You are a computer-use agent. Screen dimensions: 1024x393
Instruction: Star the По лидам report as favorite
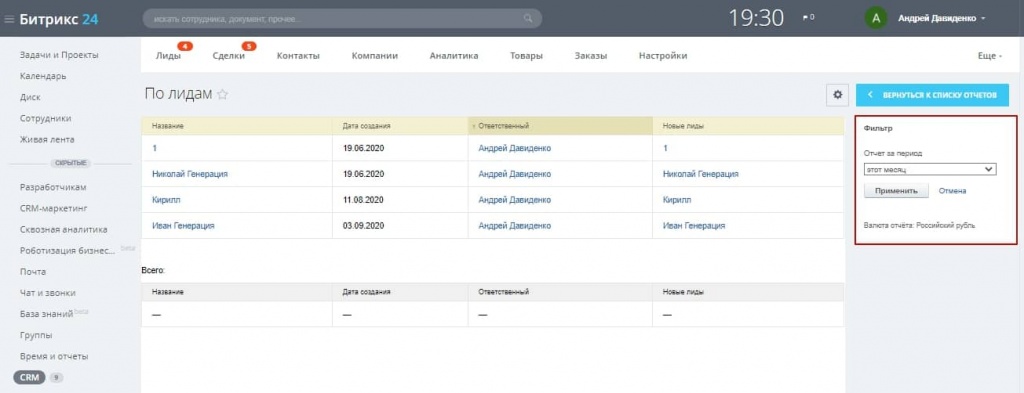223,95
